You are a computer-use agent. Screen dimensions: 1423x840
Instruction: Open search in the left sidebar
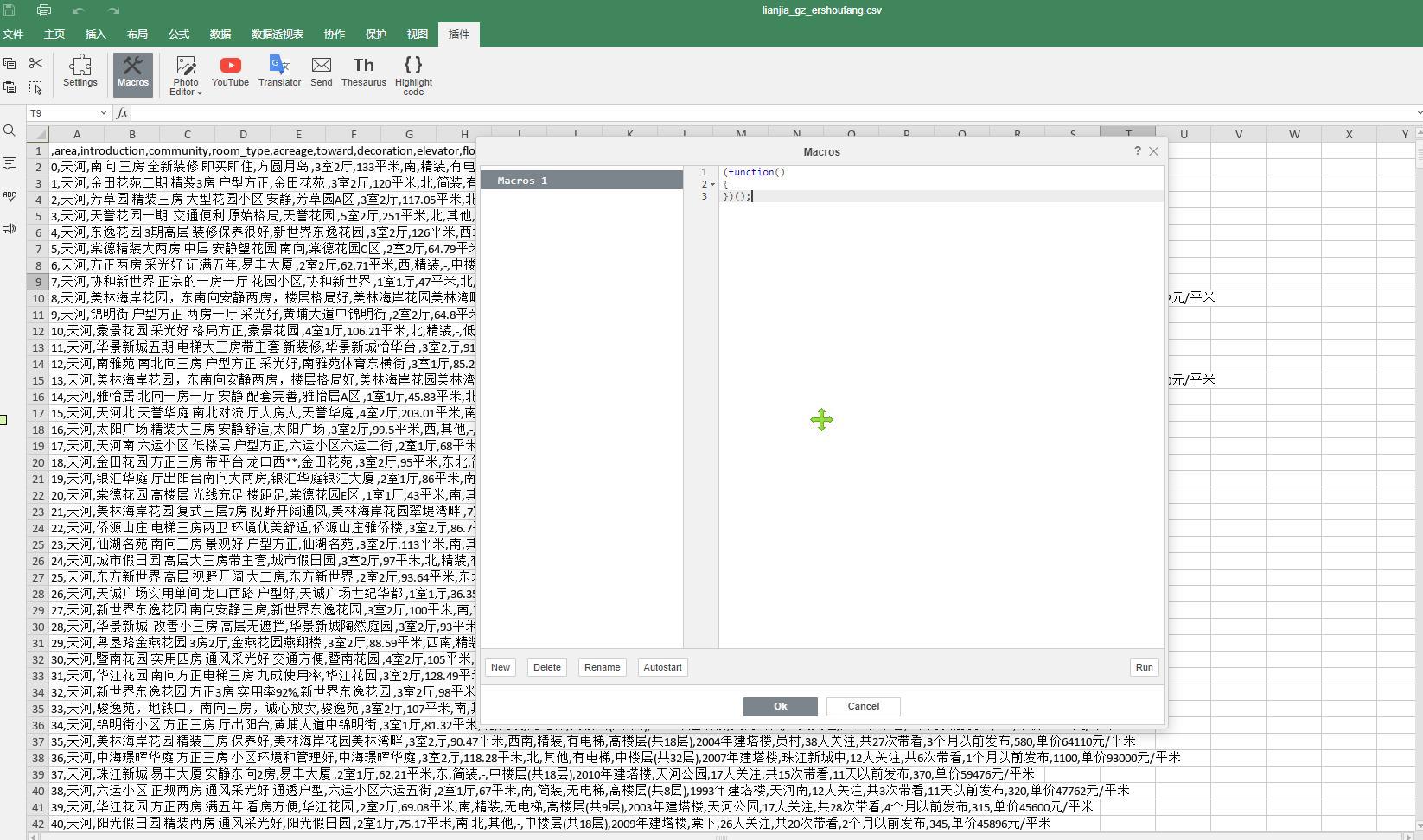click(x=10, y=131)
